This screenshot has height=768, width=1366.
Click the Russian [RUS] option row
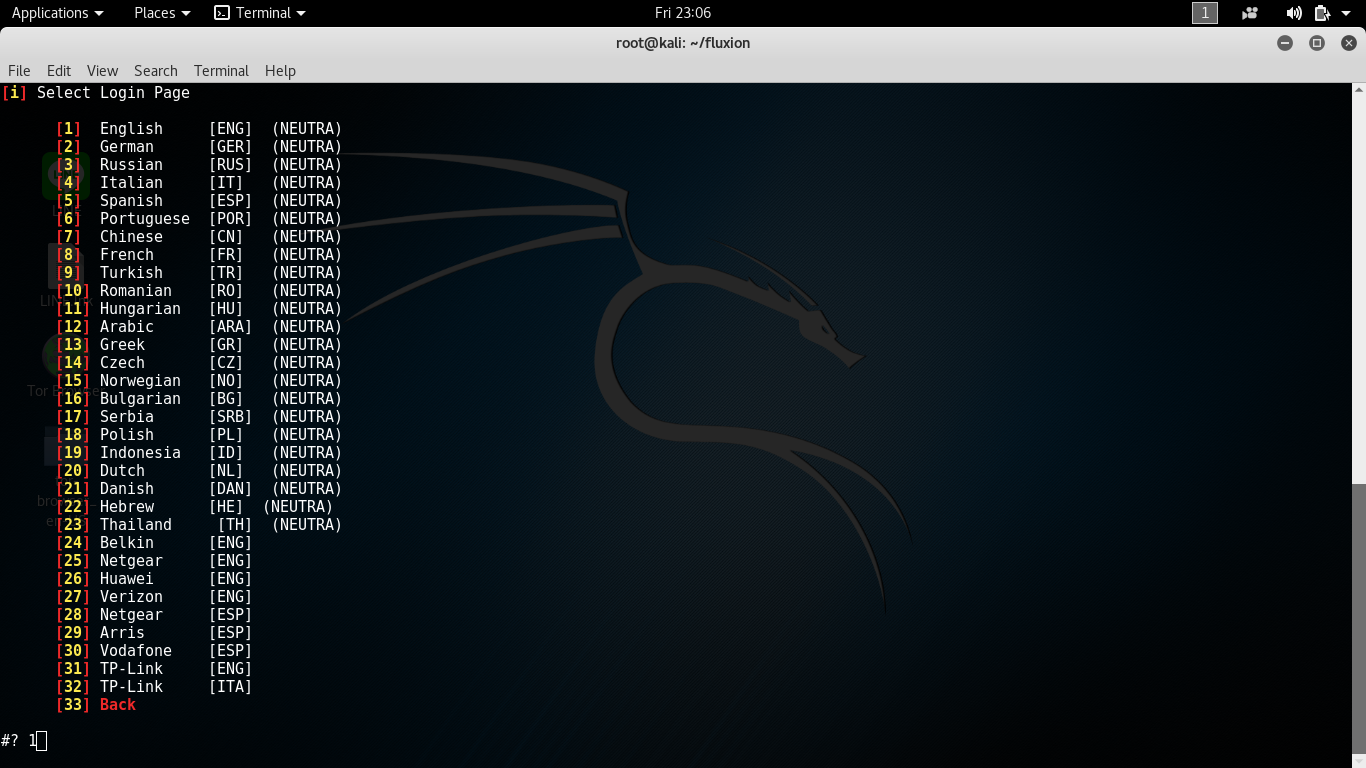click(x=199, y=165)
